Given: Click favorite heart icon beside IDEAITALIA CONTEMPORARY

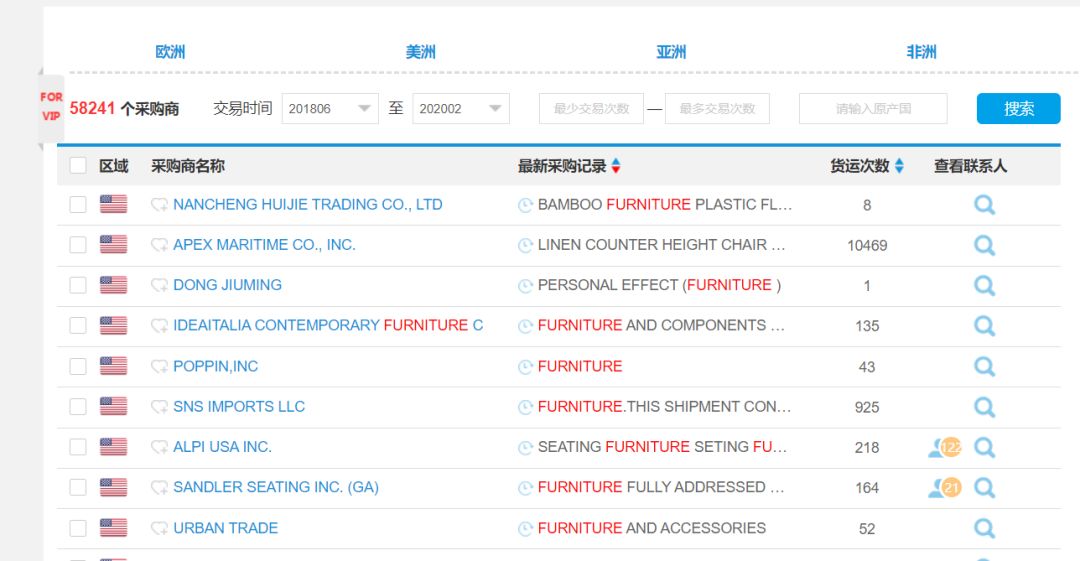Looking at the screenshot, I should tap(159, 325).
